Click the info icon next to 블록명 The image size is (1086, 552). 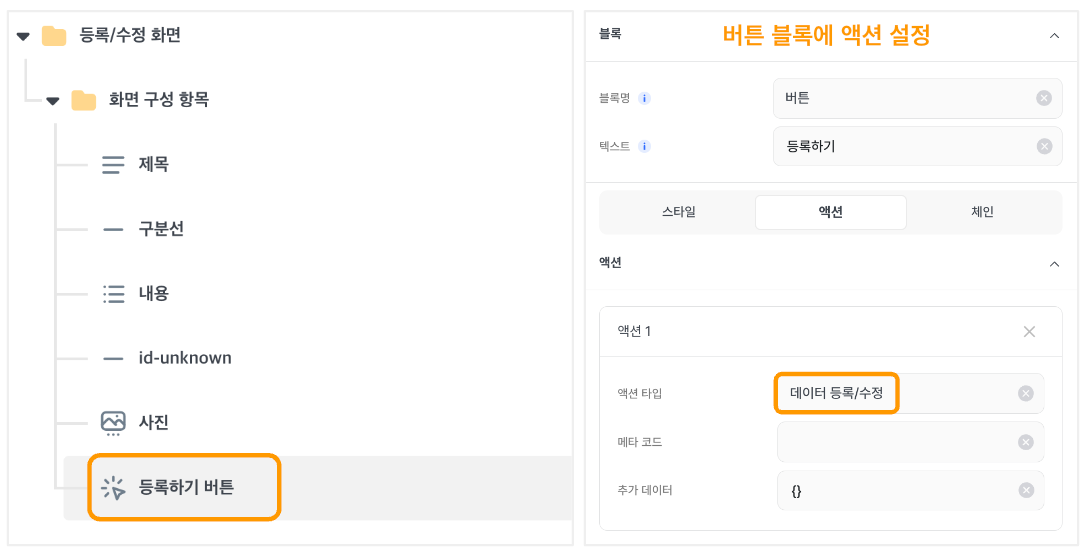click(644, 98)
